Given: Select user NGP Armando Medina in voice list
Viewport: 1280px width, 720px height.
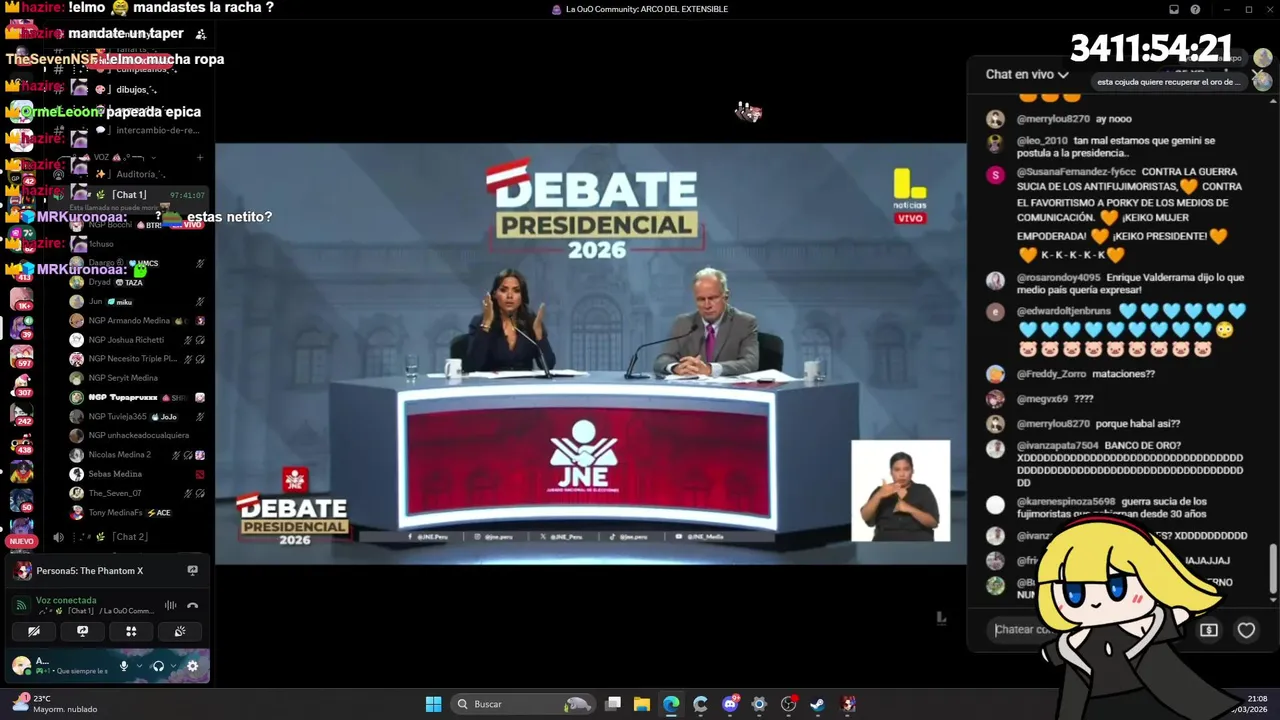Looking at the screenshot, I should click(x=129, y=321).
